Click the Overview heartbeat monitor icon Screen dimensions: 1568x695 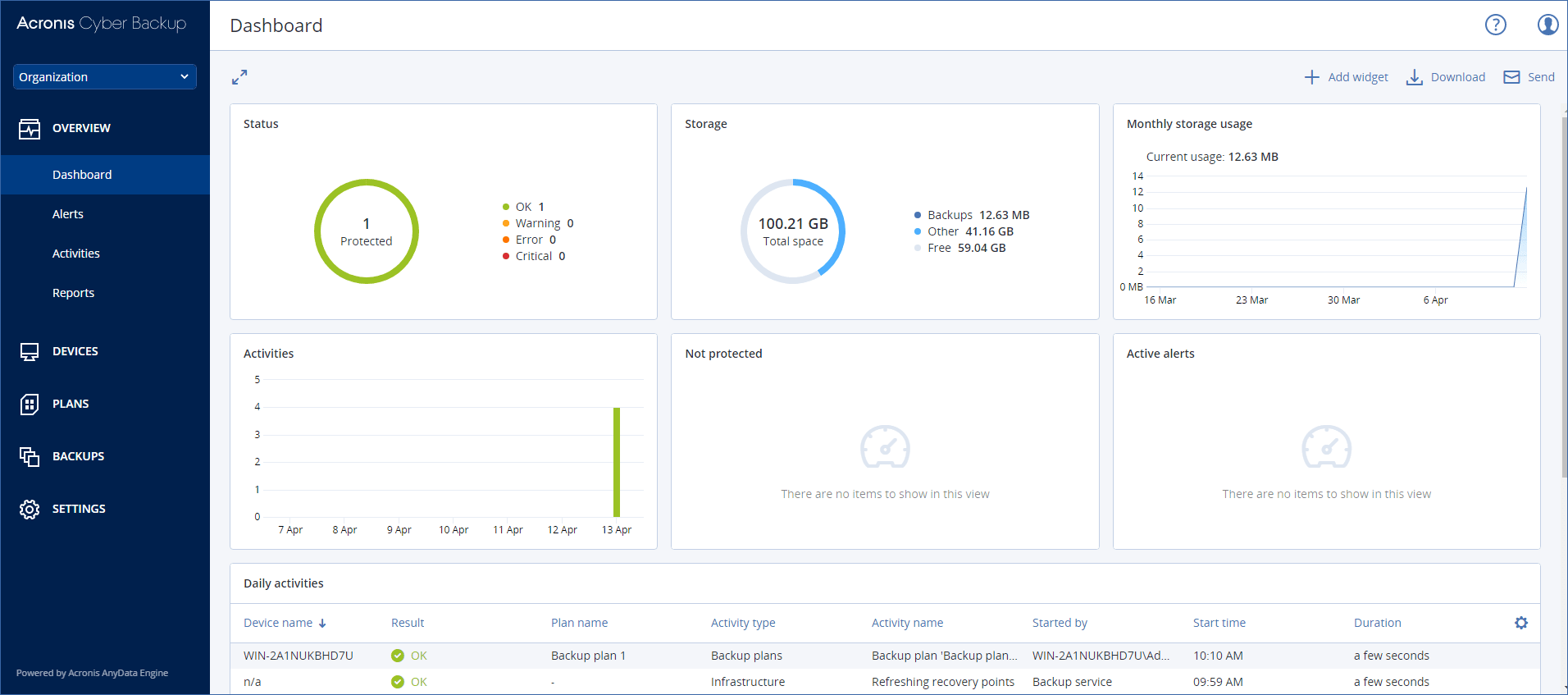coord(30,129)
